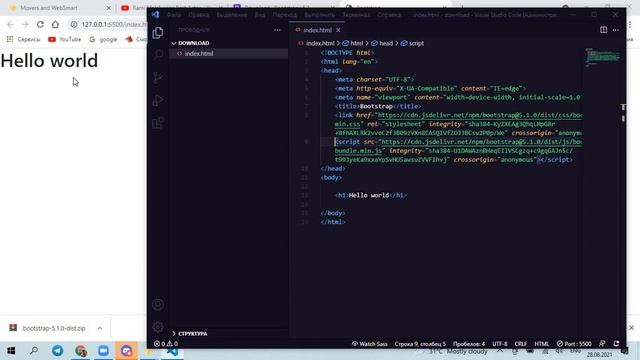This screenshot has height=360, width=640.
Task: Click the feedback icon in VS Code status bar
Action: [602, 344]
